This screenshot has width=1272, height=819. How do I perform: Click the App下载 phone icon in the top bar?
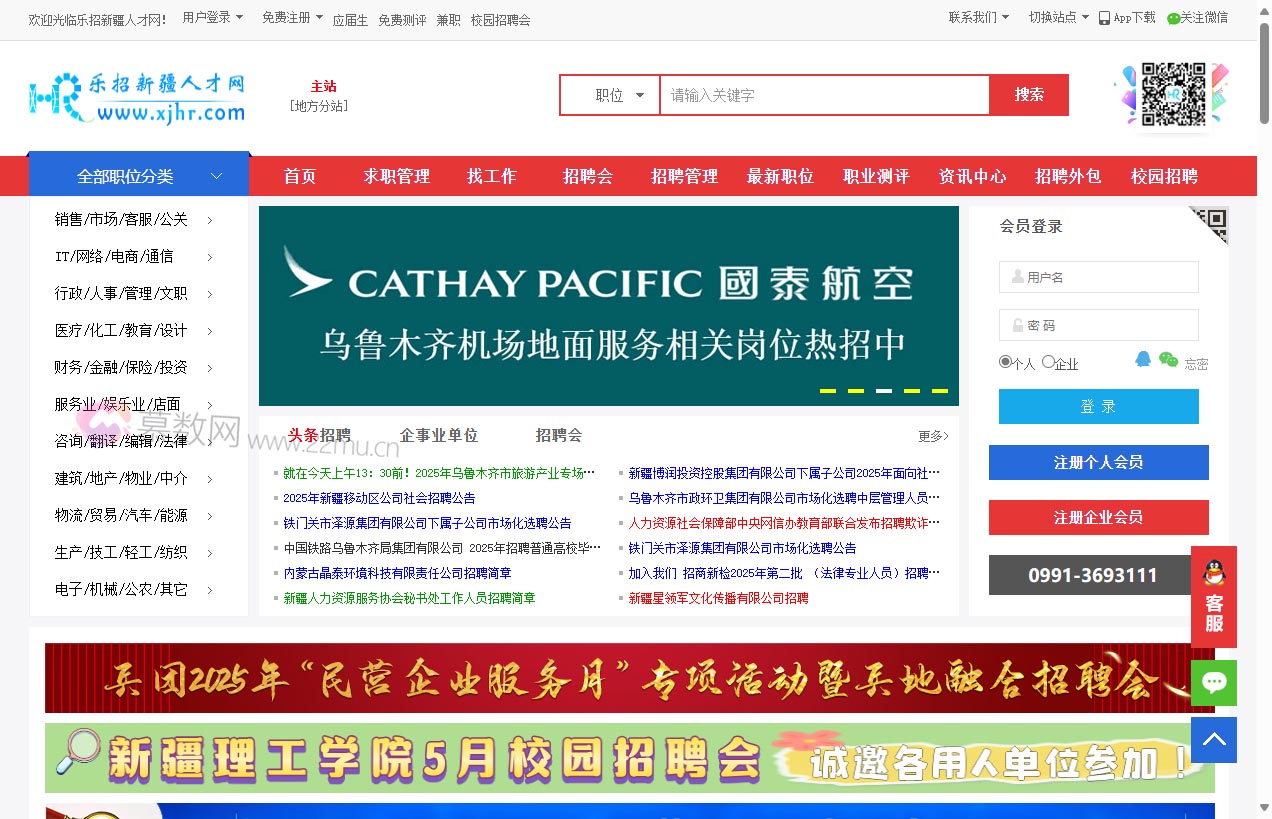pos(1103,17)
